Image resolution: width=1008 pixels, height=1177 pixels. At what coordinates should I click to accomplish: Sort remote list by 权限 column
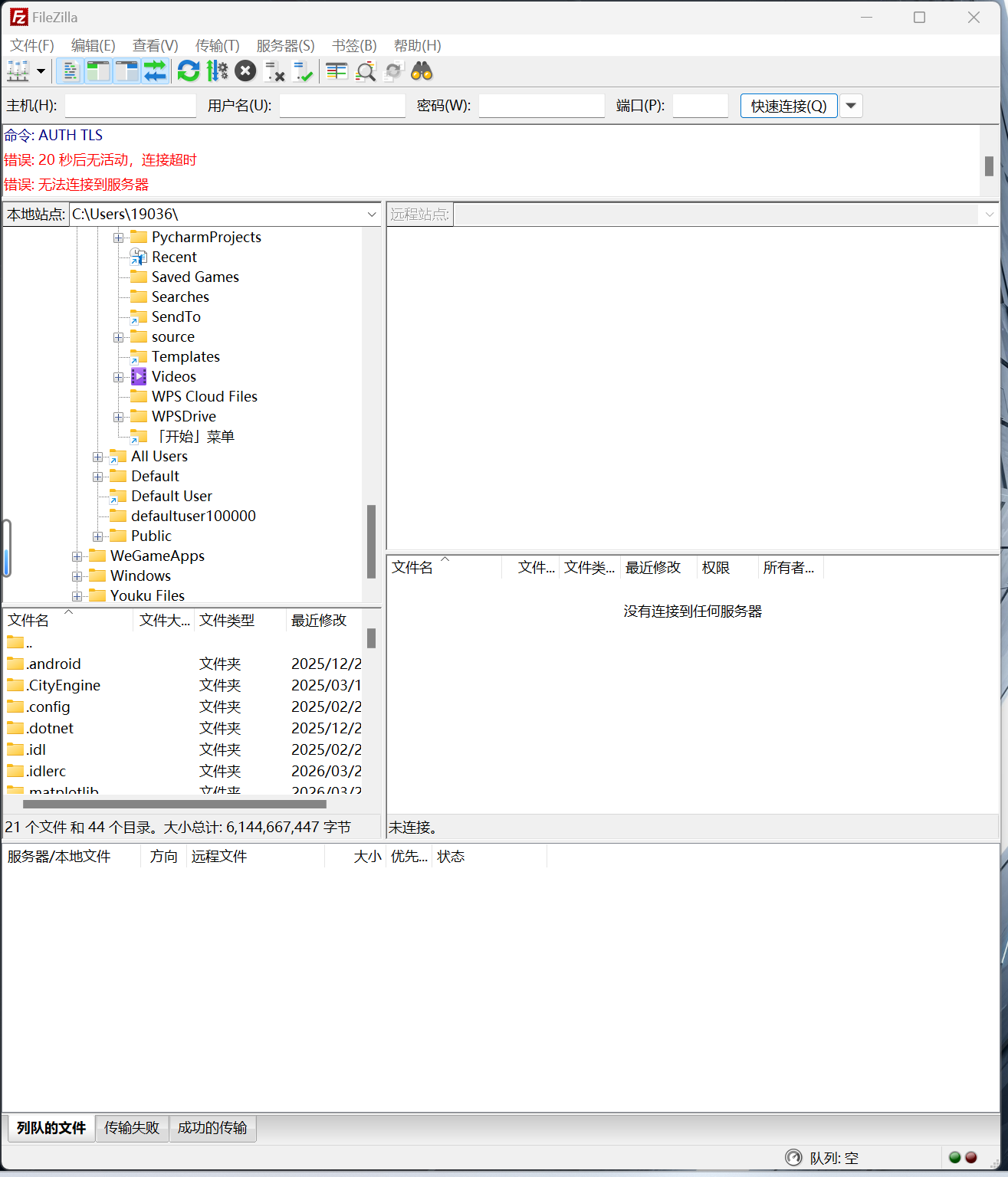pyautogui.click(x=727, y=567)
